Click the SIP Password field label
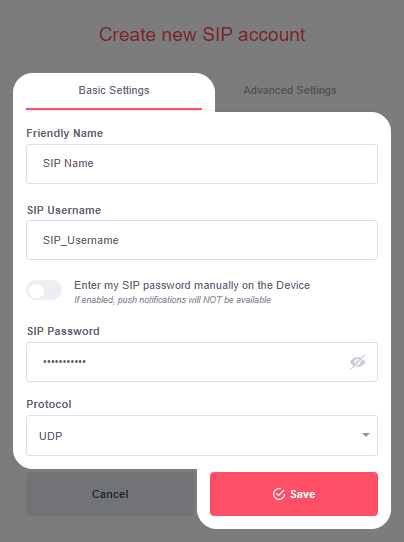Viewport: 404px width, 542px height. (63, 331)
